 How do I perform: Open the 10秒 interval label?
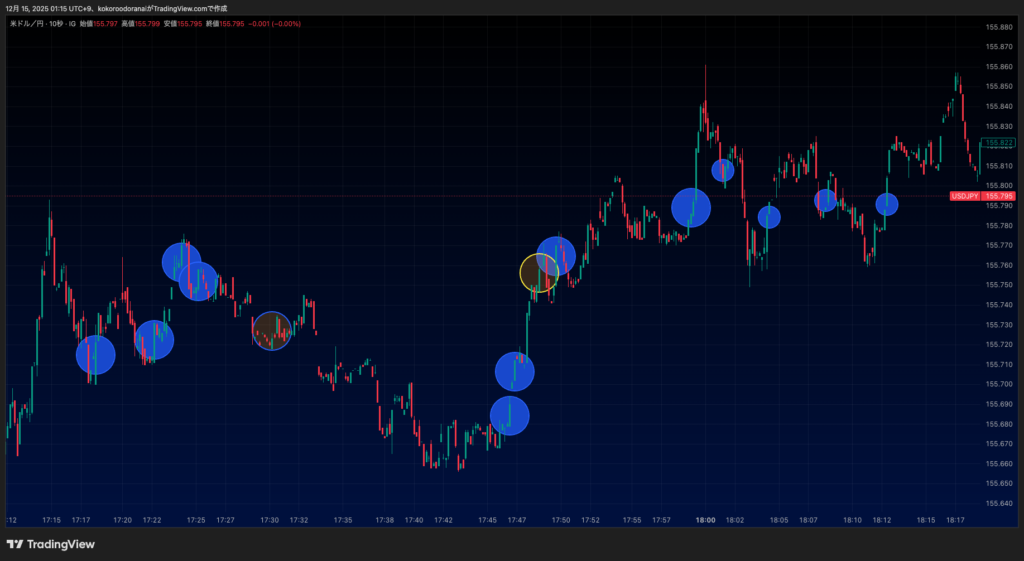[57, 21]
